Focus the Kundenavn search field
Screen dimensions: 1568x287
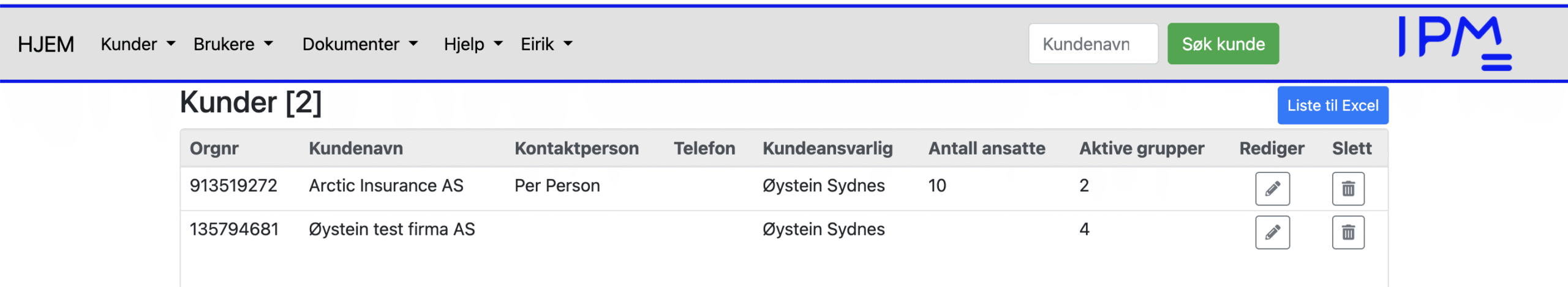point(1093,44)
